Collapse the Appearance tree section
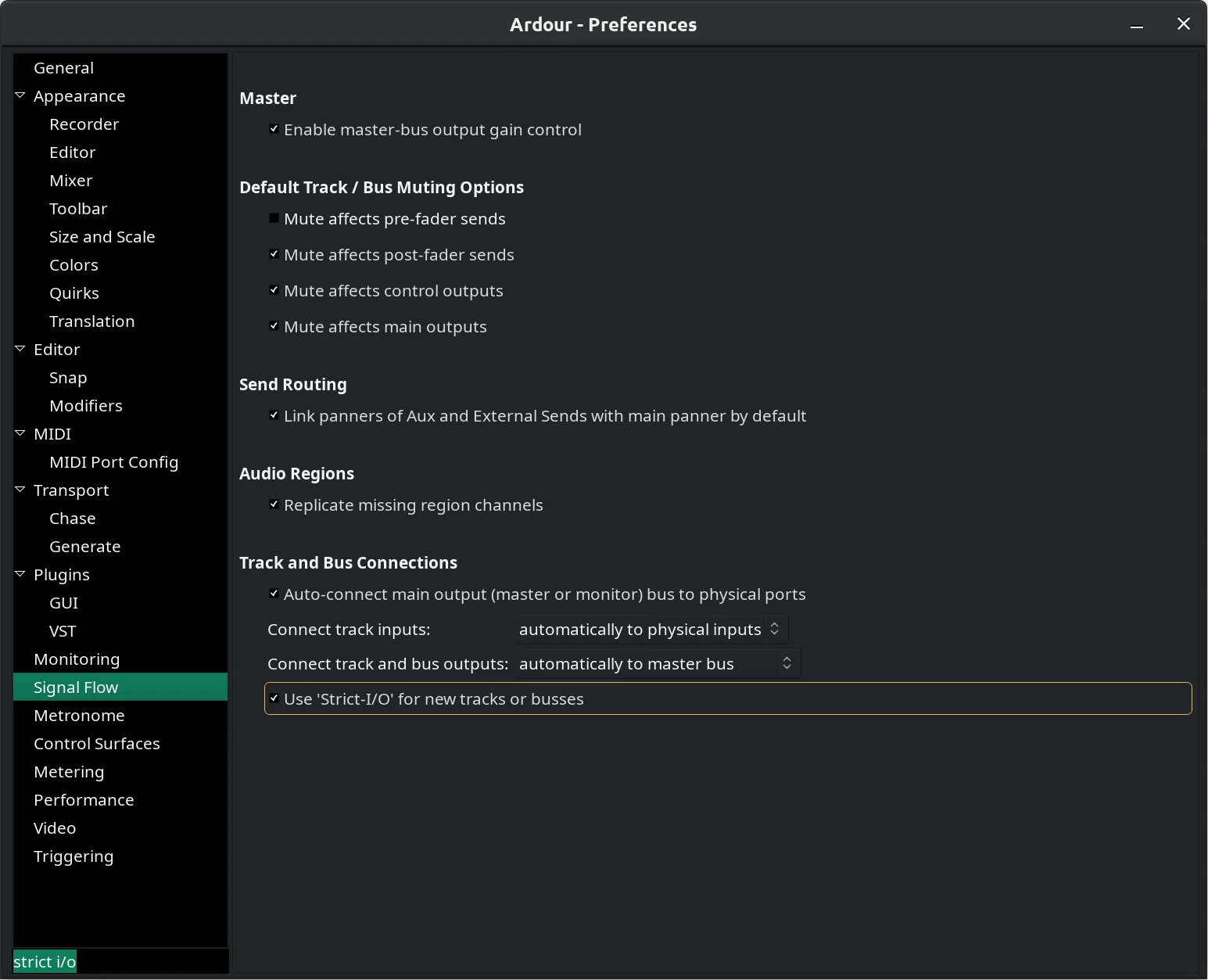 pyautogui.click(x=20, y=95)
